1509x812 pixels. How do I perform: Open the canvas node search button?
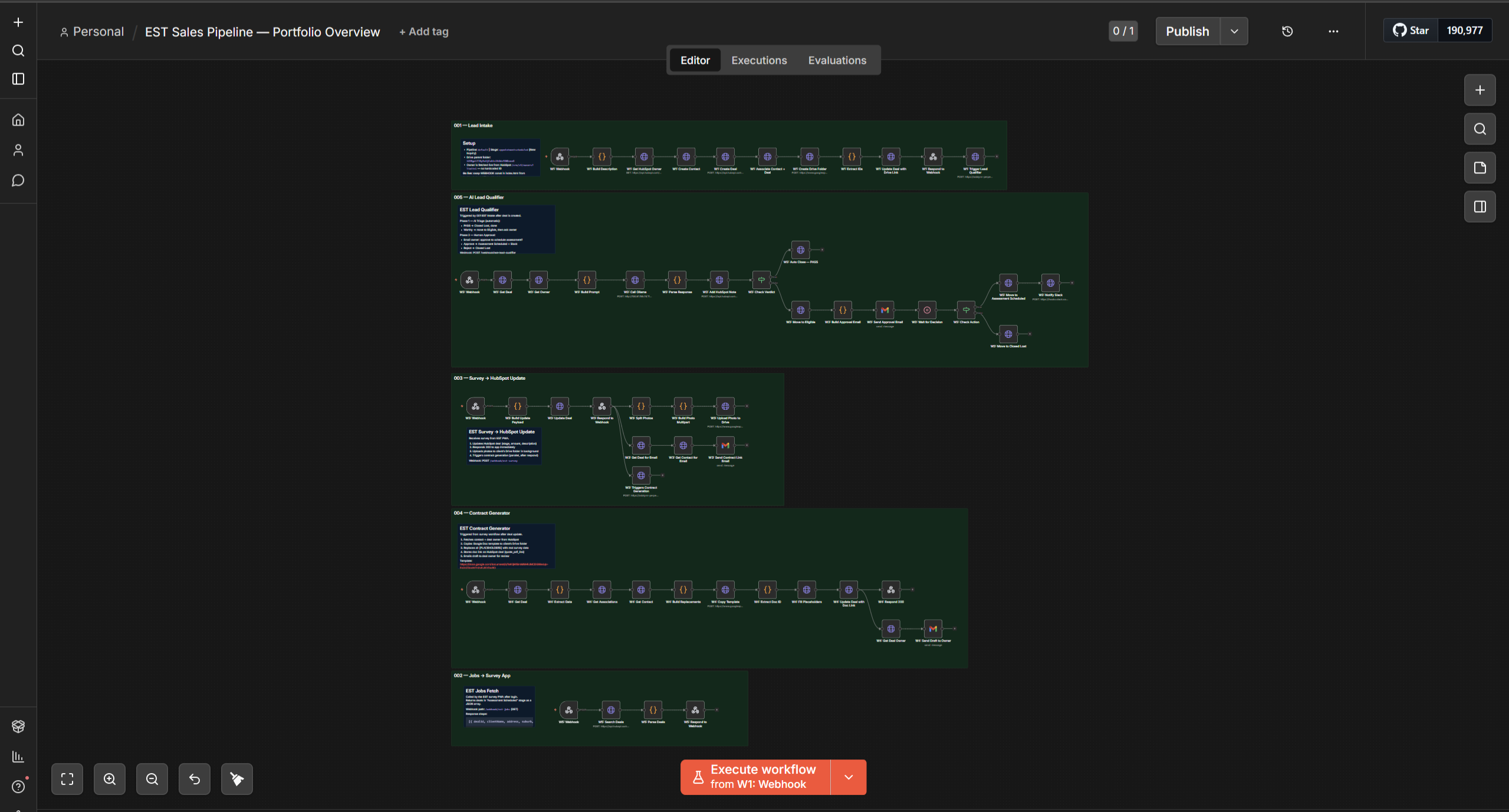point(1480,129)
